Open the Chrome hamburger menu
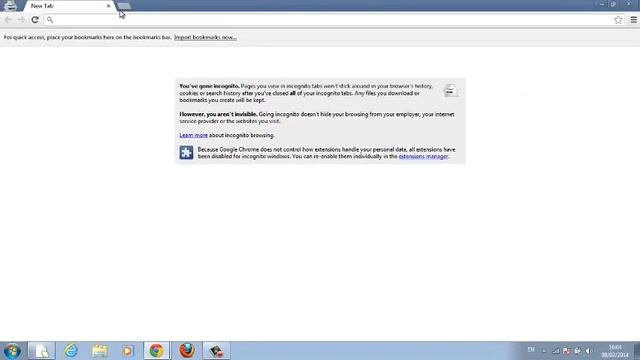Image resolution: width=640 pixels, height=360 pixels. (x=633, y=20)
